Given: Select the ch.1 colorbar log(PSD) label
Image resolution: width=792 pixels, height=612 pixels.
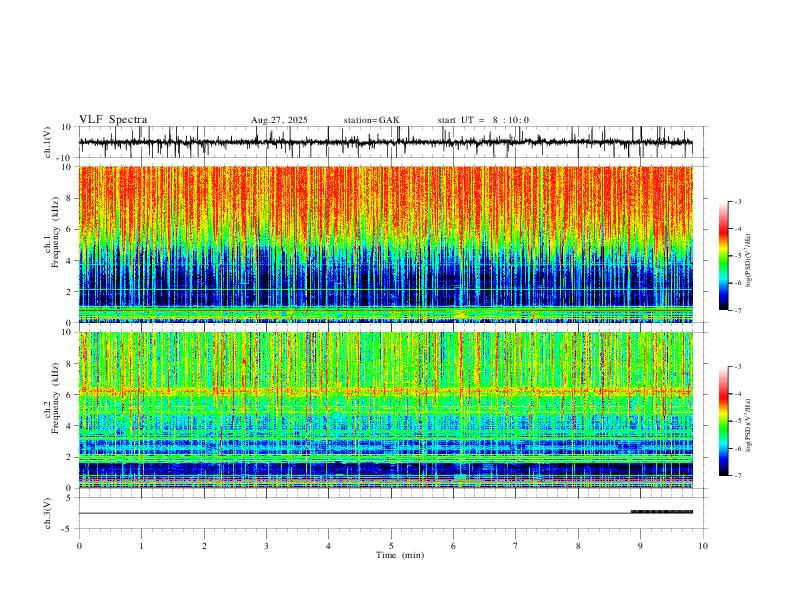Looking at the screenshot, I should tap(749, 261).
